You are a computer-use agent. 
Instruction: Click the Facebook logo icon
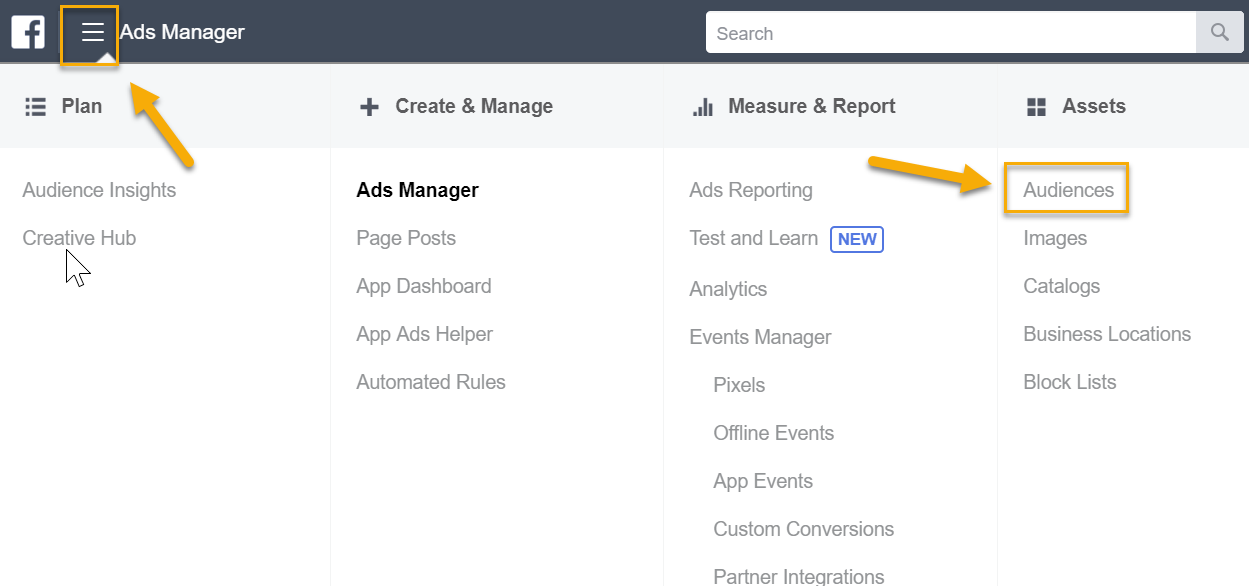[x=28, y=32]
